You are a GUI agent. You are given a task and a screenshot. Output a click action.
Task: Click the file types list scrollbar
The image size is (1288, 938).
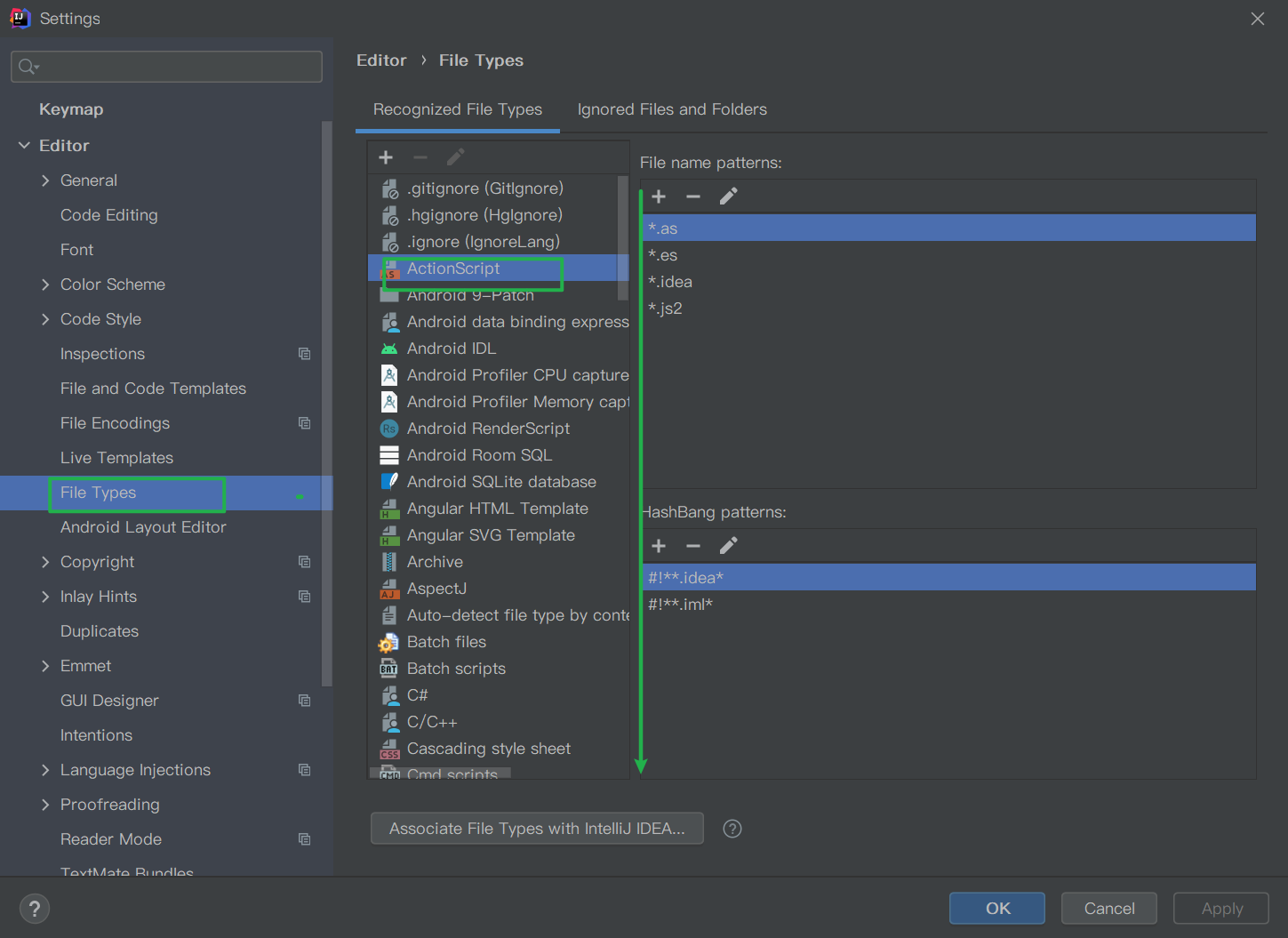pos(622,237)
